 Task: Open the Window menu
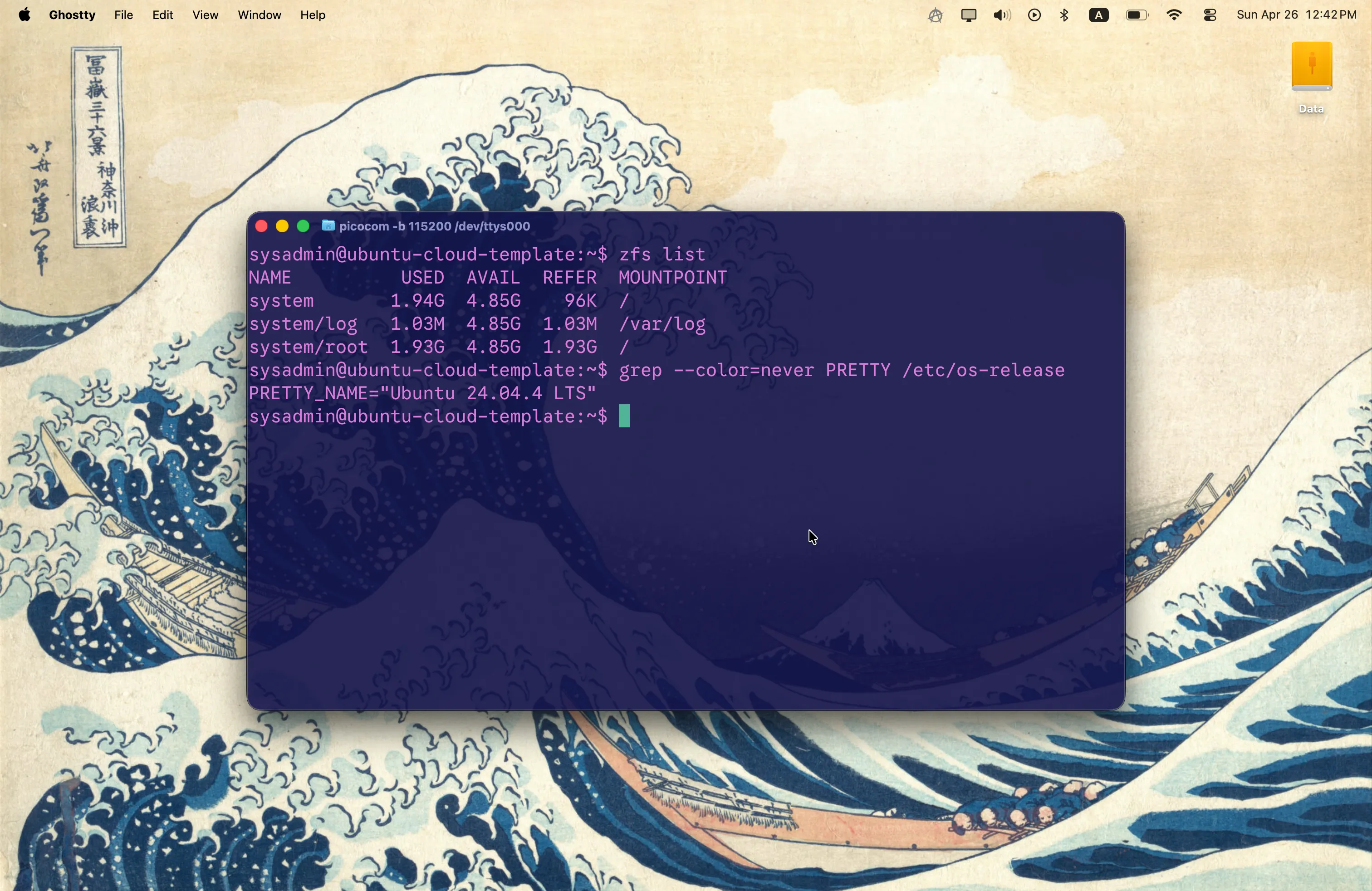tap(260, 15)
